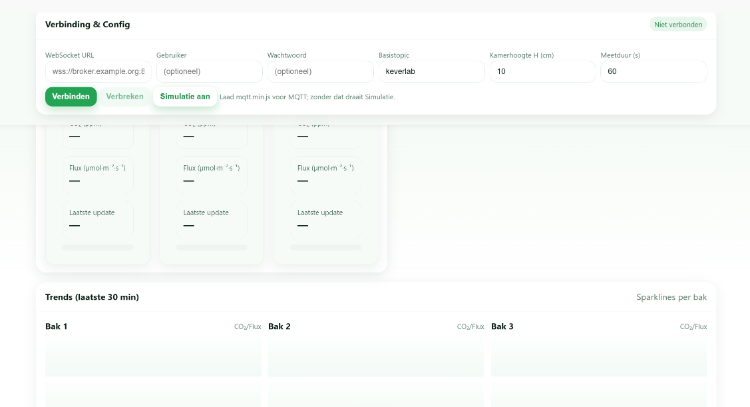750x407 pixels.
Task: Click into the Wachtwoord field
Action: [320, 72]
